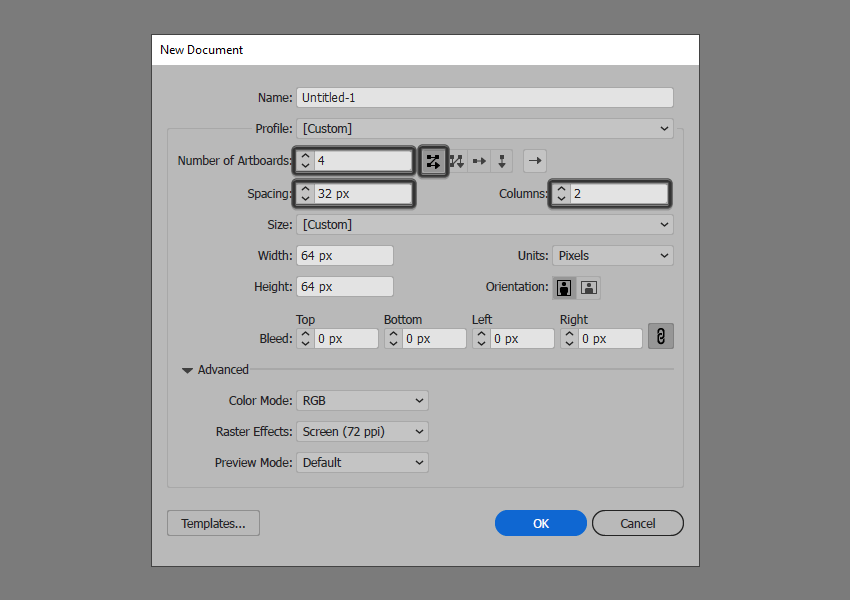This screenshot has height=600, width=850.
Task: Open the Preview Mode dropdown
Action: [362, 462]
